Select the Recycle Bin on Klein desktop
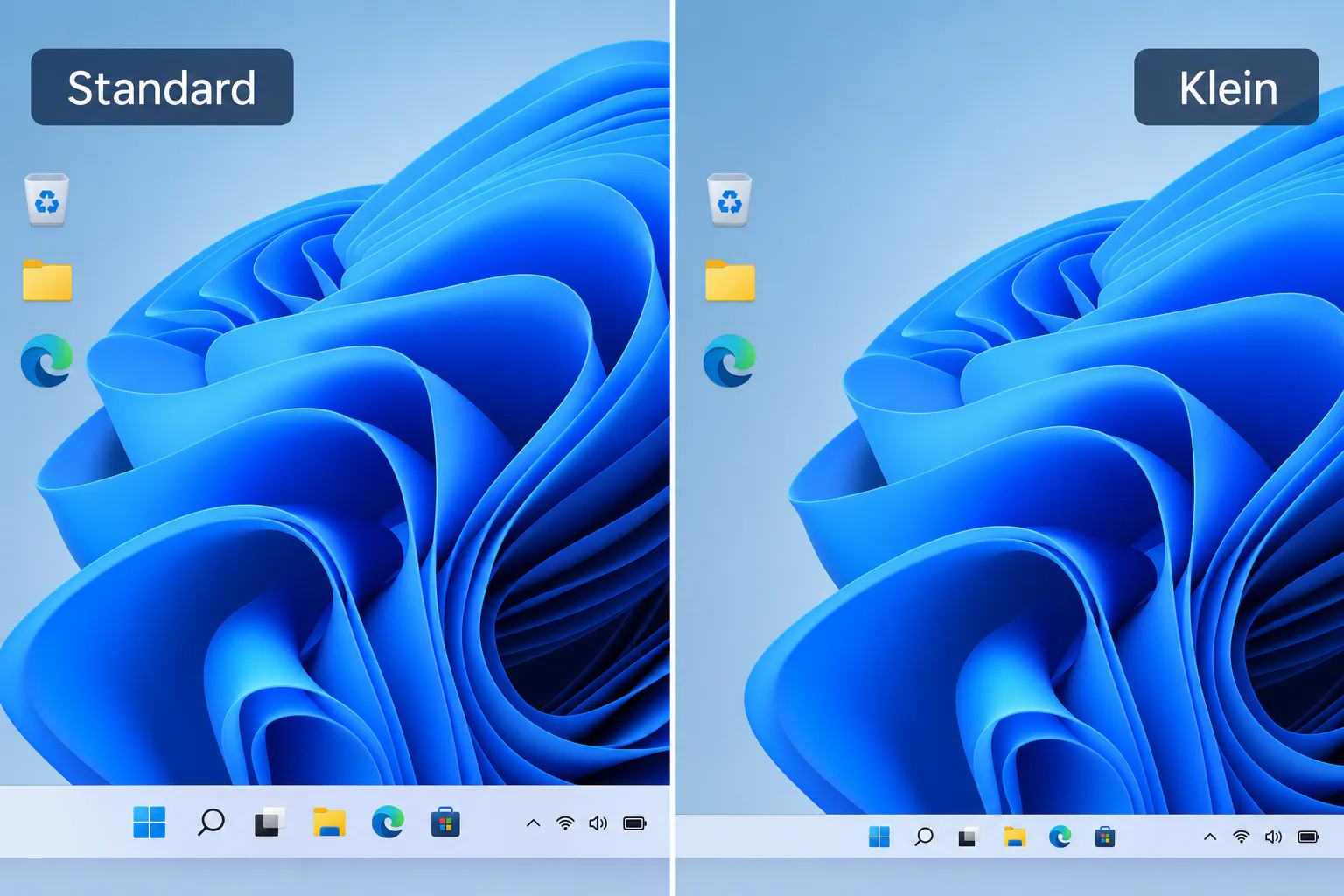The height and width of the screenshot is (896, 1344). click(730, 200)
